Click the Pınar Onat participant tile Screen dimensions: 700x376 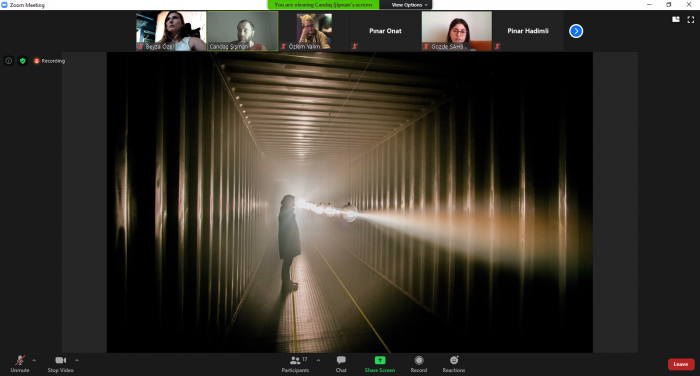[385, 31]
